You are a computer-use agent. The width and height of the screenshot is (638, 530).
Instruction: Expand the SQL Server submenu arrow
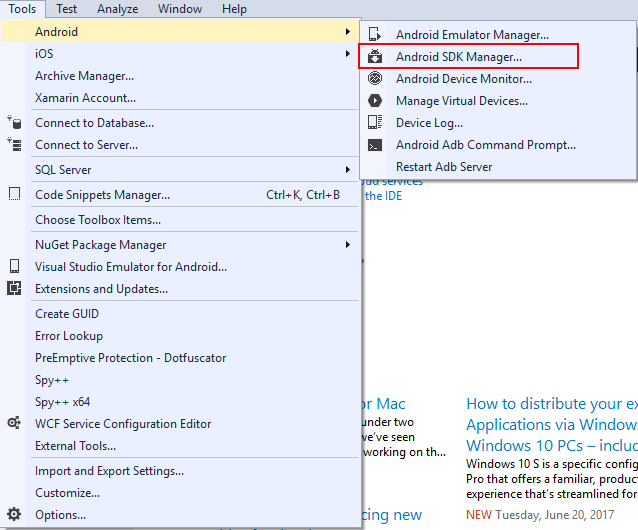pyautogui.click(x=347, y=169)
